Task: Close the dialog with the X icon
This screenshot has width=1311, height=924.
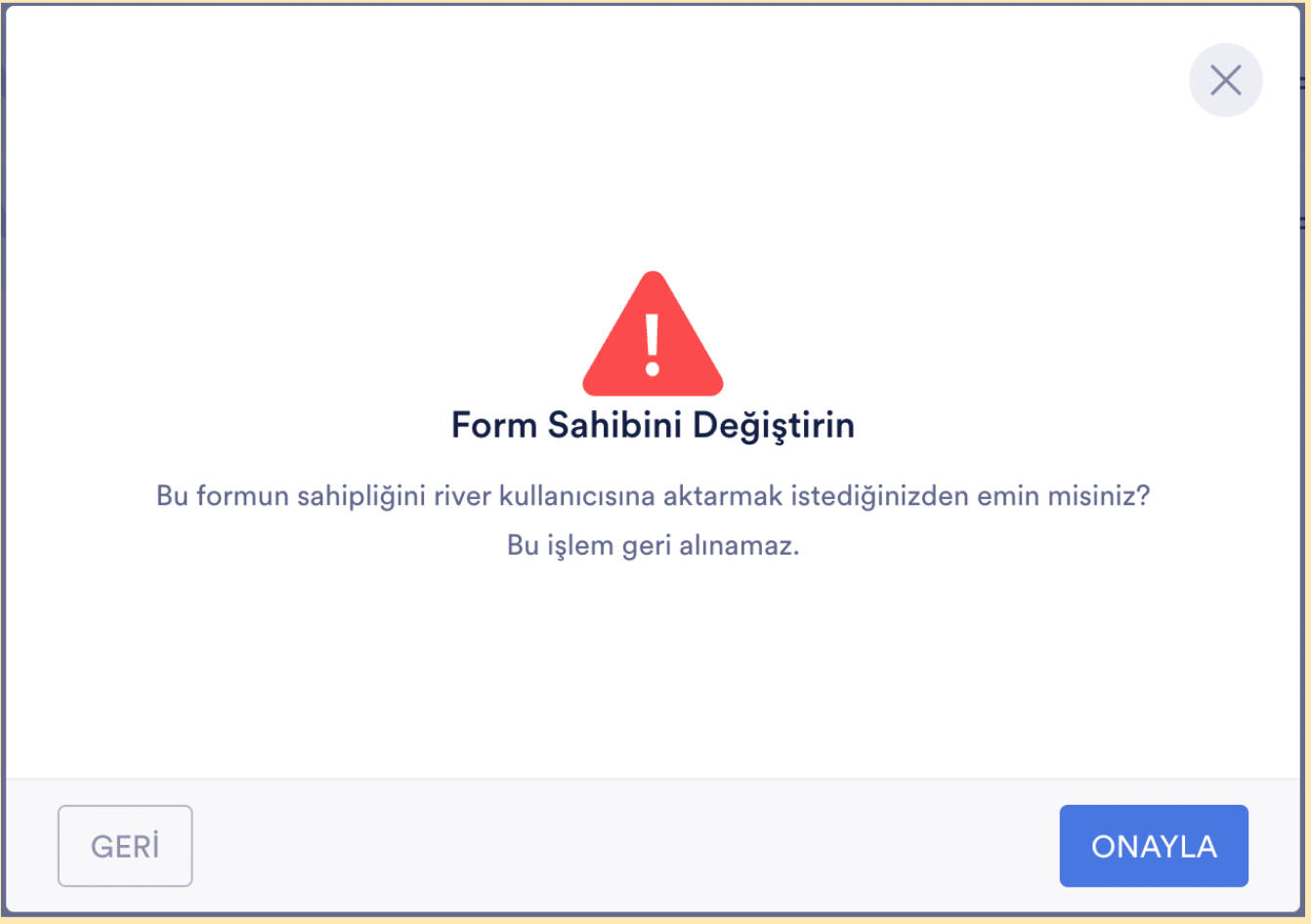Action: [1225, 80]
